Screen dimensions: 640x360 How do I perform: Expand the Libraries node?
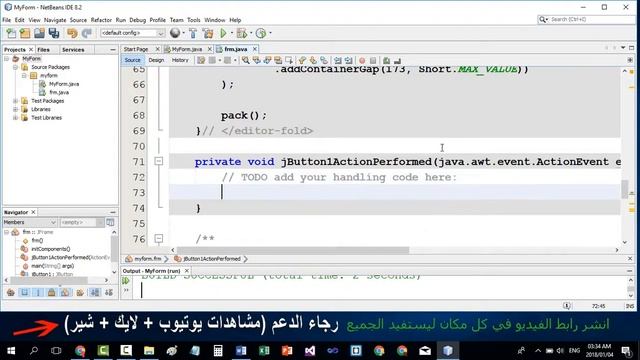(x=15, y=109)
